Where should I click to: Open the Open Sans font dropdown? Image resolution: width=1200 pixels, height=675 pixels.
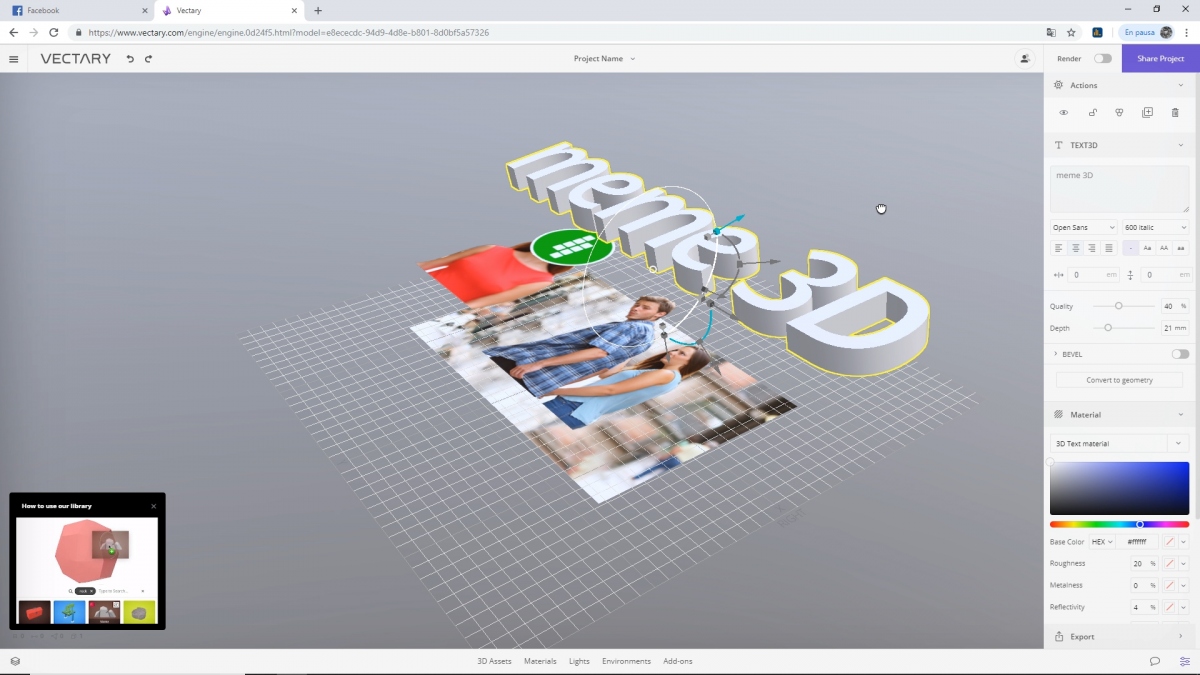coord(1083,227)
